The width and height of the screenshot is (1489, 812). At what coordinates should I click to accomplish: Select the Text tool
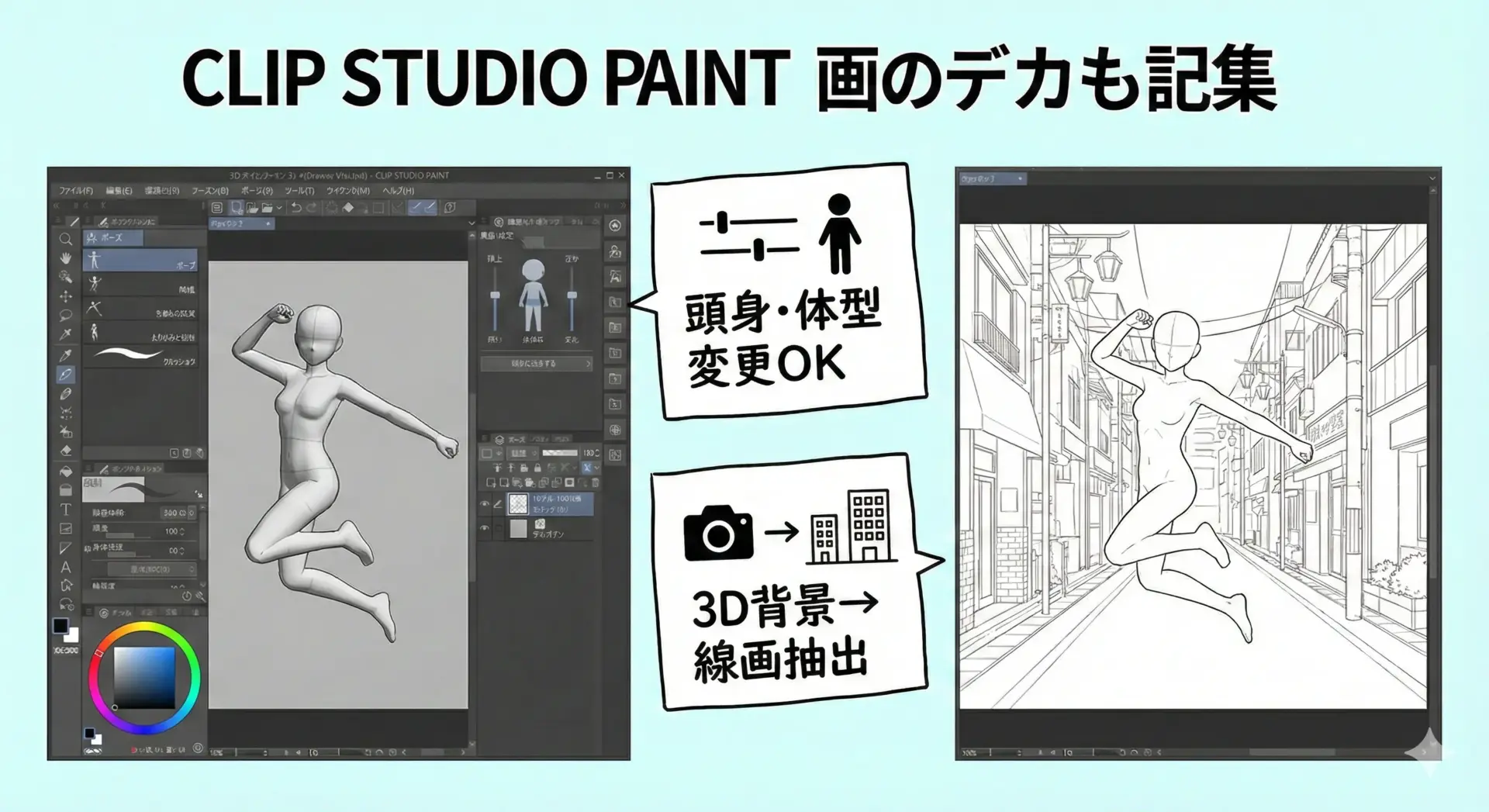(x=66, y=510)
